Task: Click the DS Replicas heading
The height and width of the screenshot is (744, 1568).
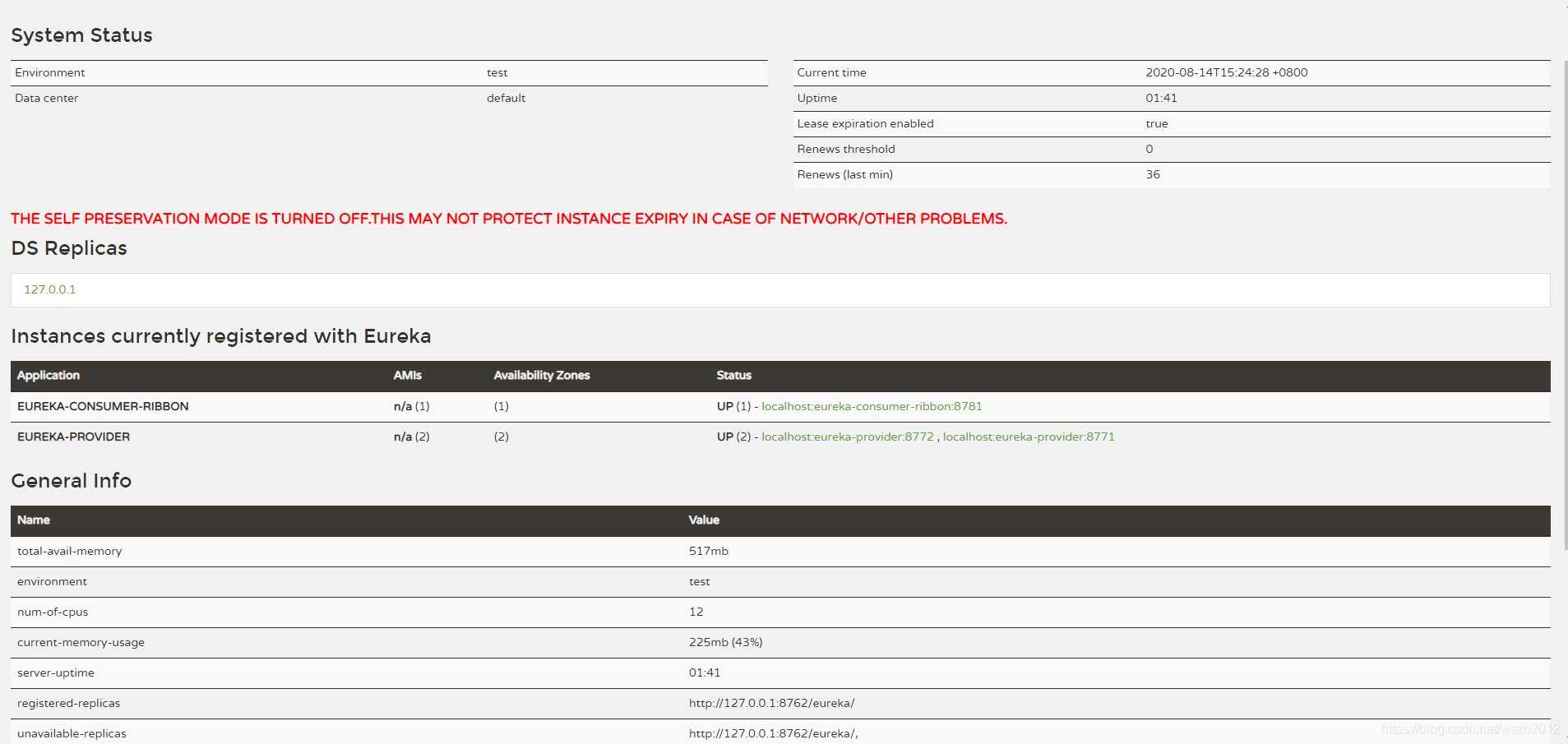Action: coord(69,248)
